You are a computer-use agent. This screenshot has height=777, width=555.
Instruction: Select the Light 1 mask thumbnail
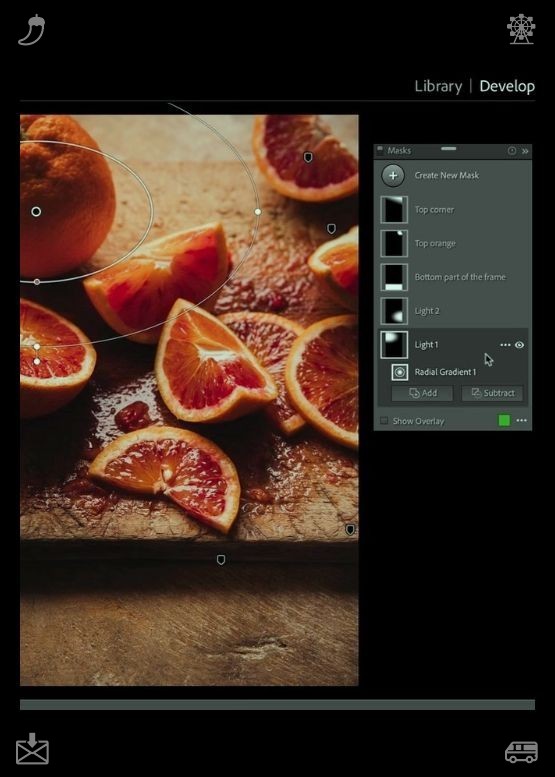394,344
